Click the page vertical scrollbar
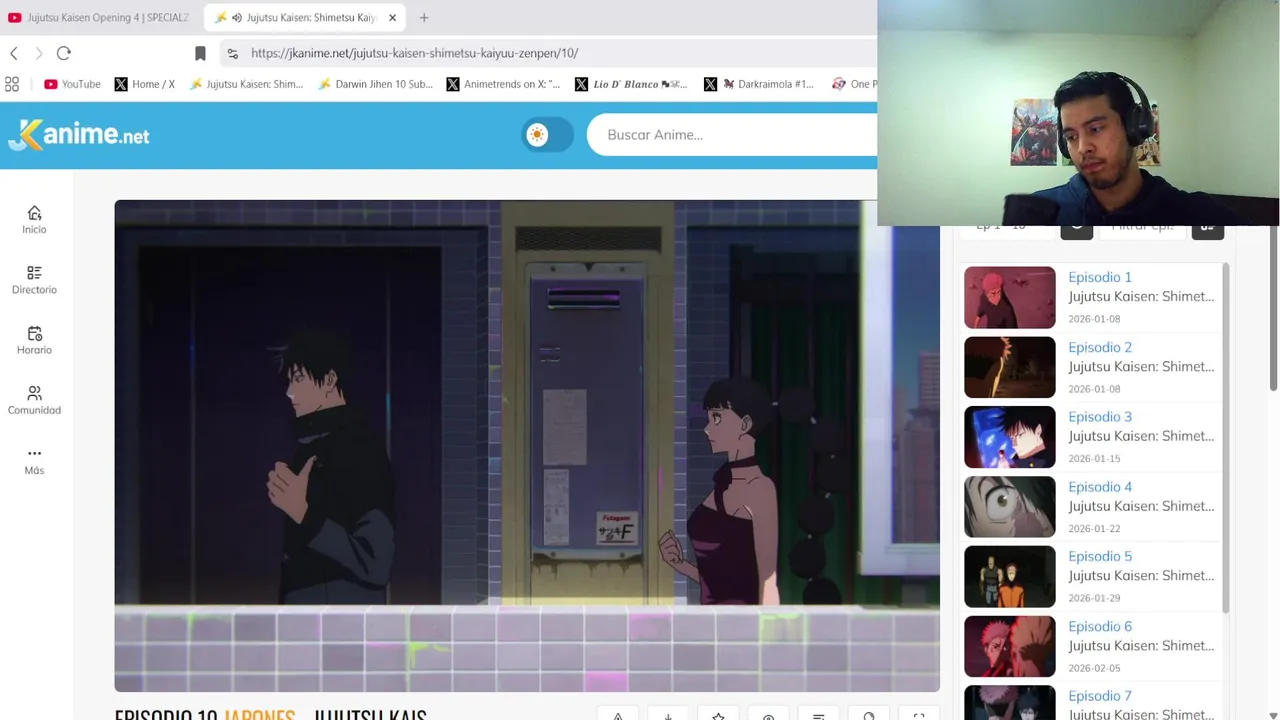This screenshot has height=720, width=1280. tap(1274, 308)
